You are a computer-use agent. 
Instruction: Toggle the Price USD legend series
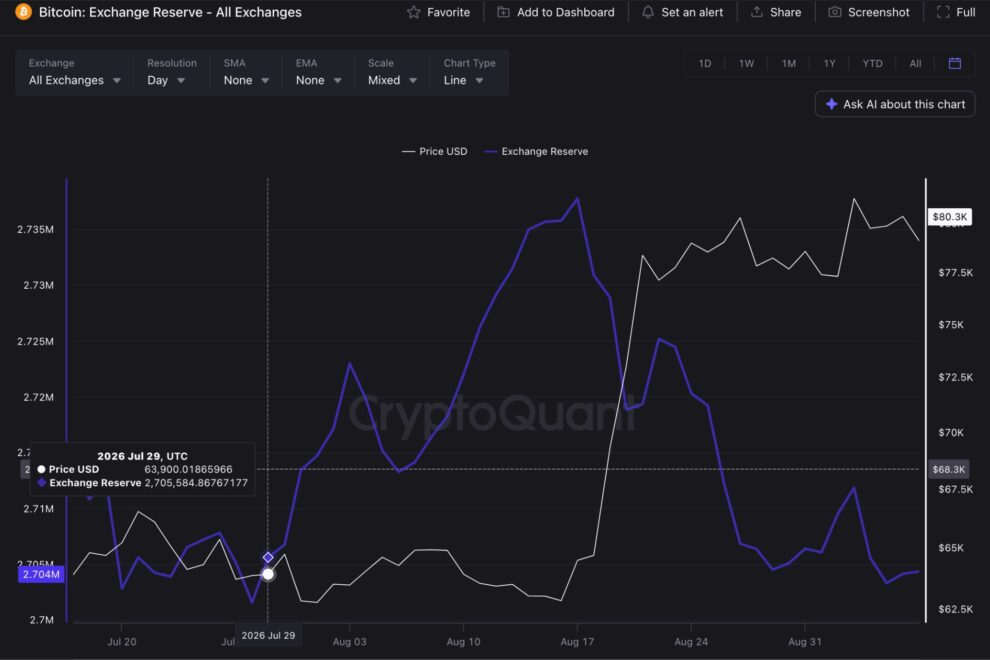(x=435, y=152)
